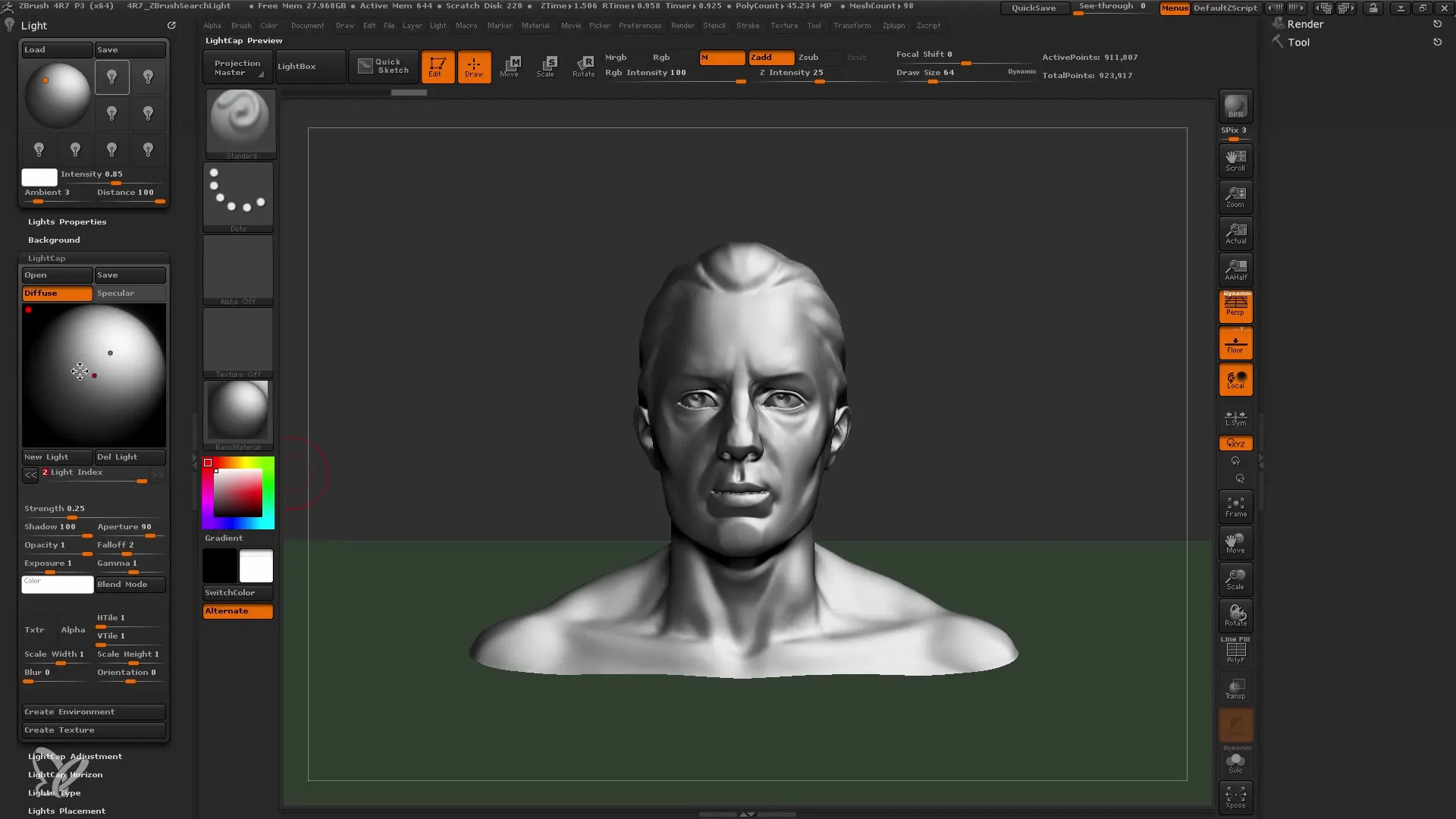Activate the Draw mode button

pyautogui.click(x=474, y=67)
